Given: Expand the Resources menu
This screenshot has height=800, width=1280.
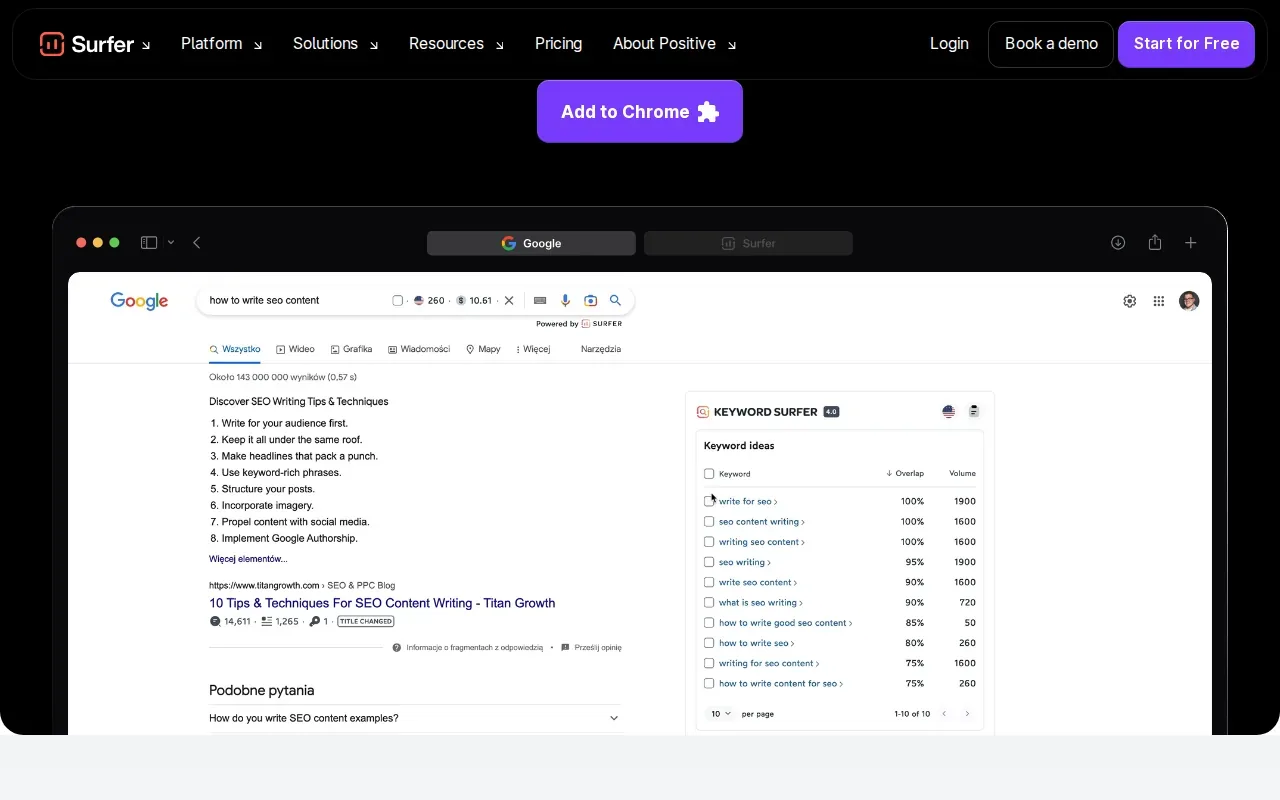Looking at the screenshot, I should click(x=456, y=44).
